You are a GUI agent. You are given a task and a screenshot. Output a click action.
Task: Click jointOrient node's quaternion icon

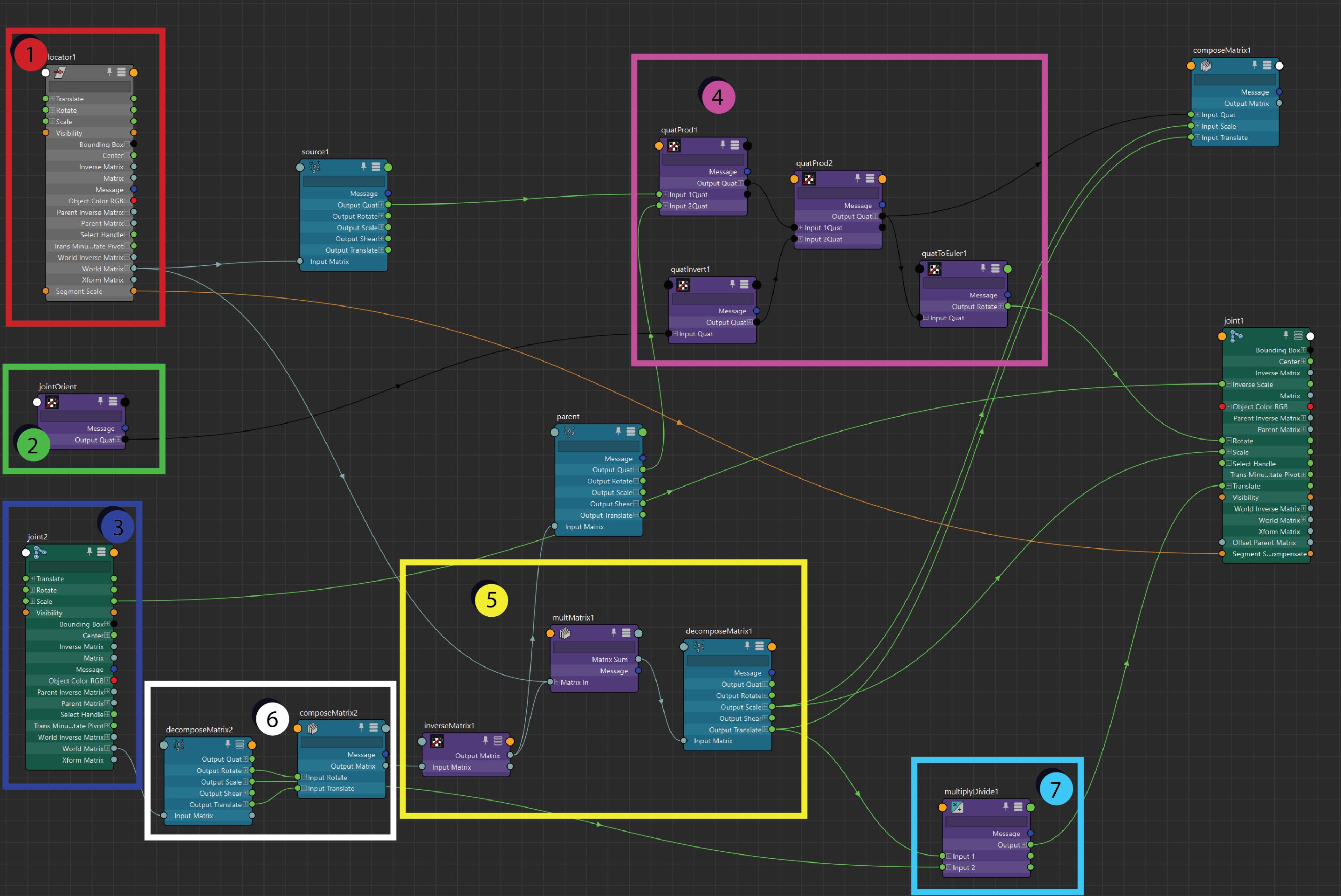pos(52,402)
